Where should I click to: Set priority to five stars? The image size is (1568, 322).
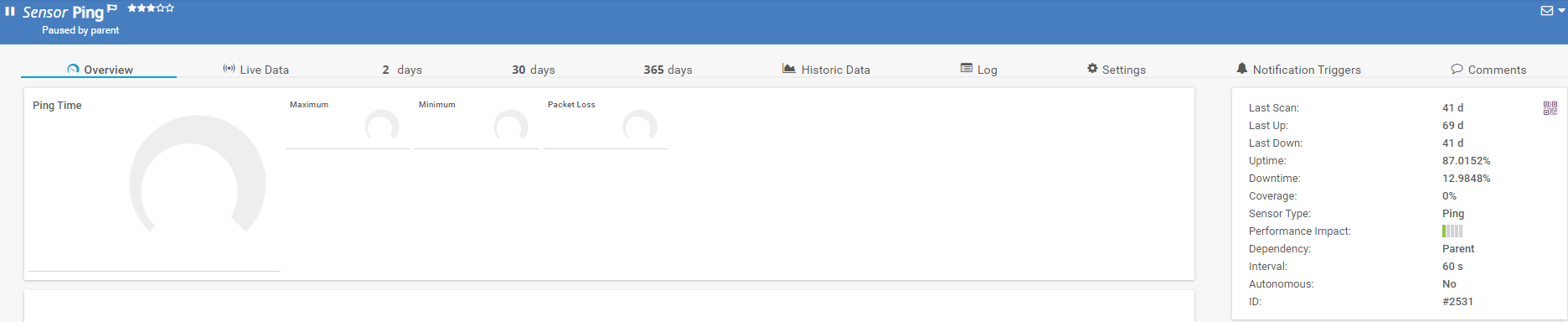[170, 8]
